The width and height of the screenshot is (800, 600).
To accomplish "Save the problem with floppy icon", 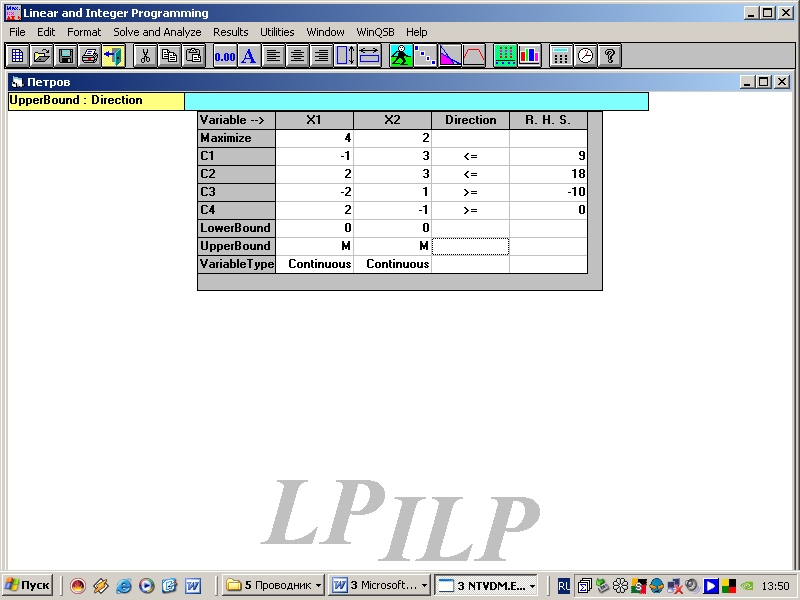I will point(65,56).
